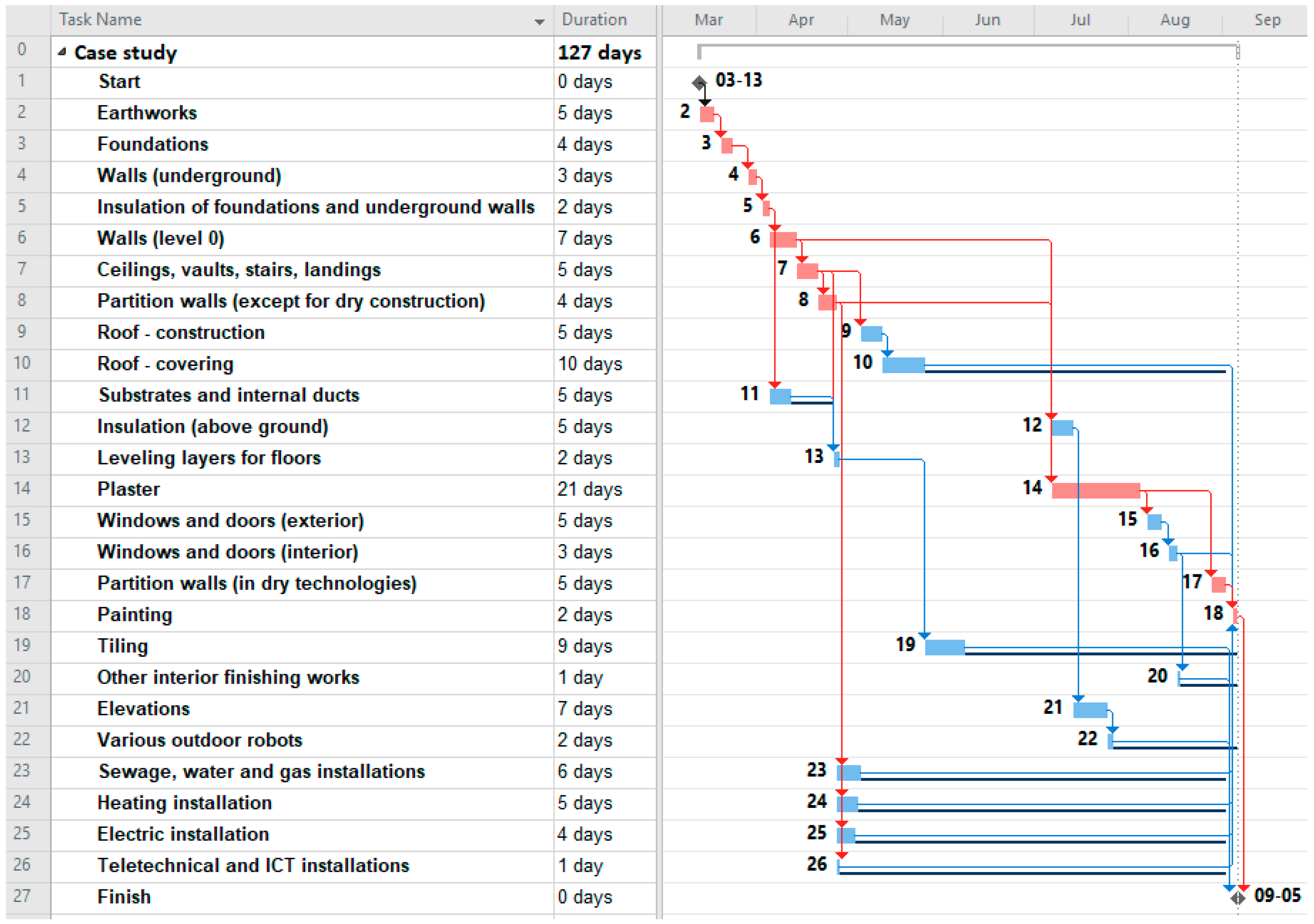Image resolution: width=1314 pixels, height=924 pixels.
Task: Click the Earthworks red task bar
Action: [x=707, y=115]
